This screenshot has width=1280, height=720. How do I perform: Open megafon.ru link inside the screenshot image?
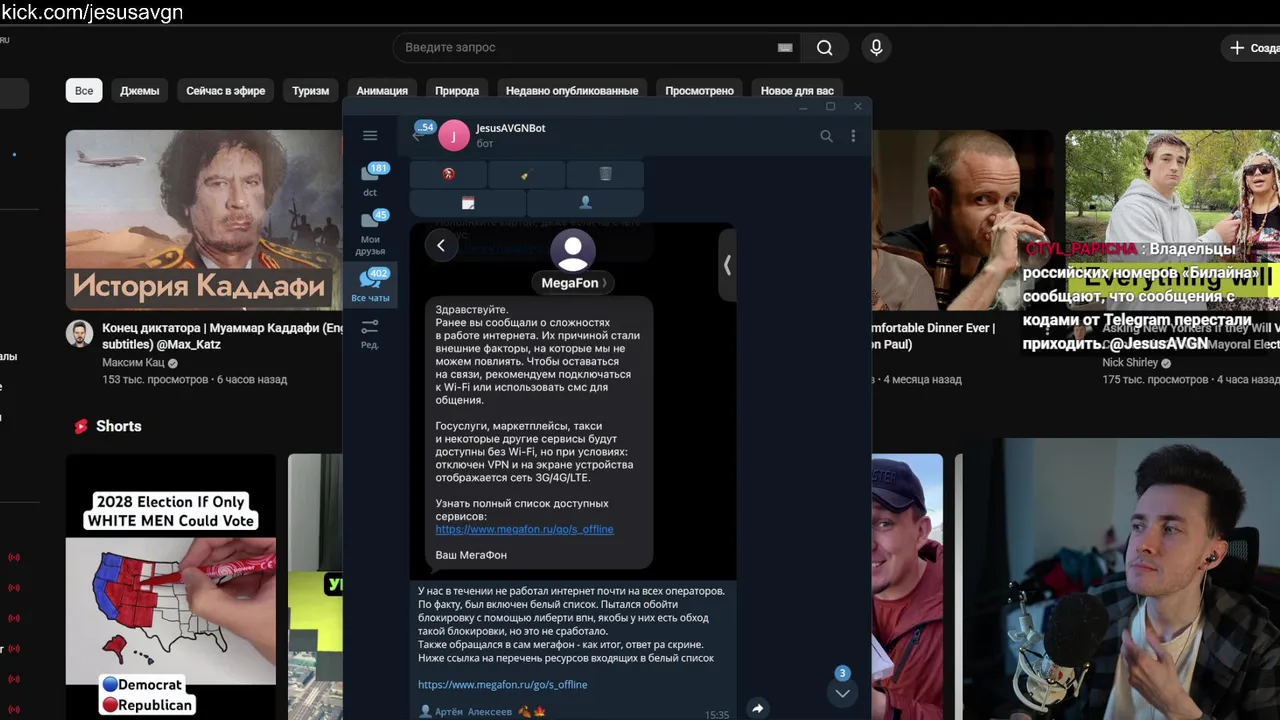point(524,529)
